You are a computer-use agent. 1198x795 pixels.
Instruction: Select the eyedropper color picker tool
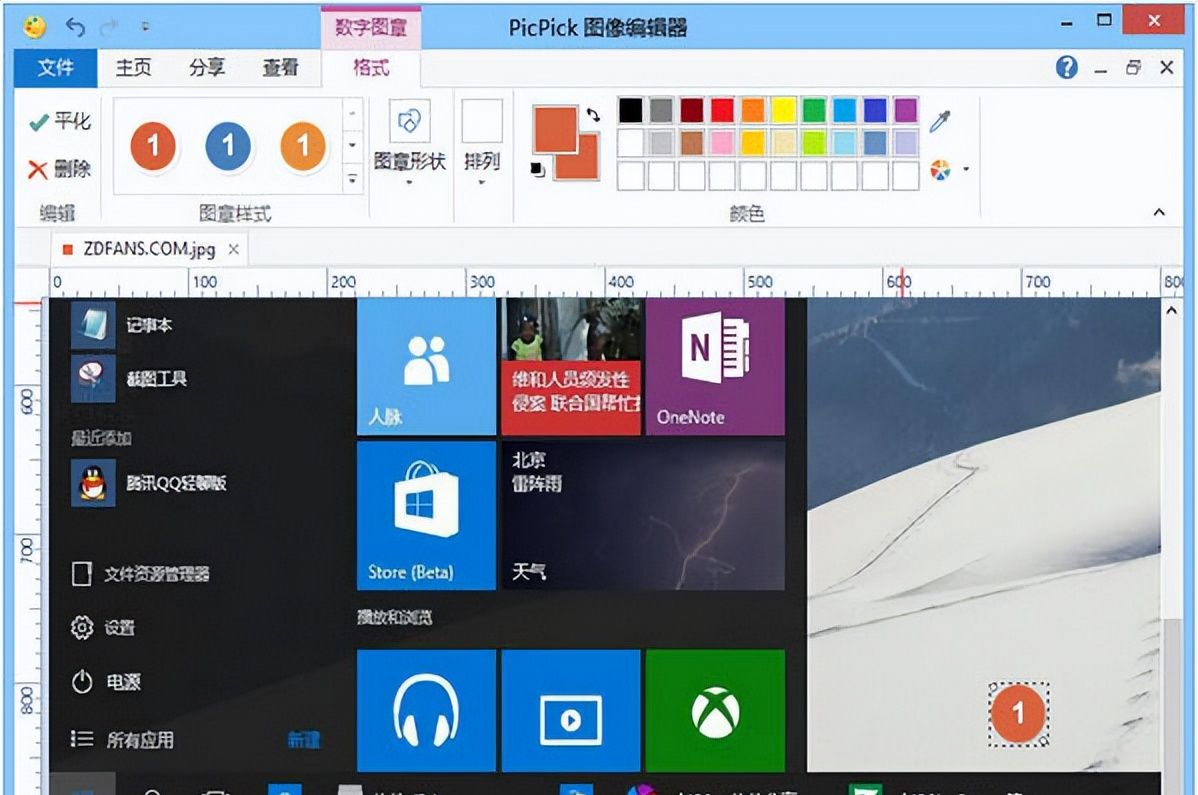(941, 121)
